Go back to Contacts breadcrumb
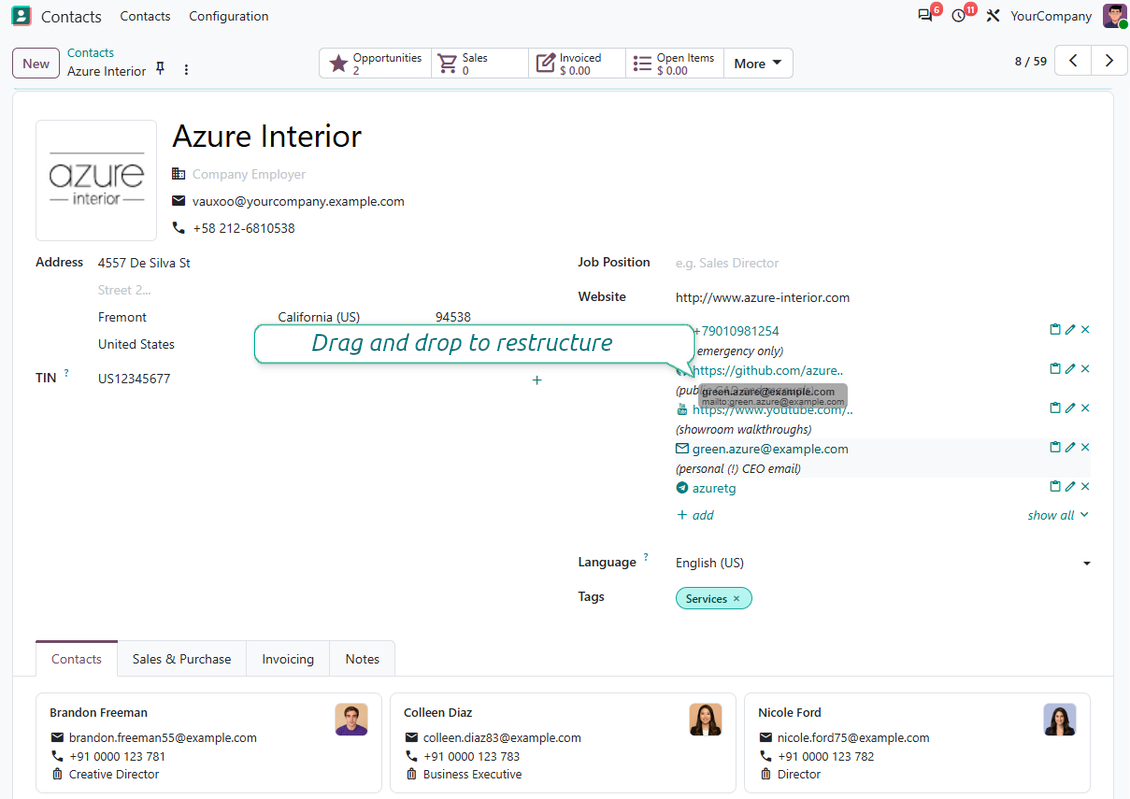The image size is (1130, 799). tap(90, 53)
